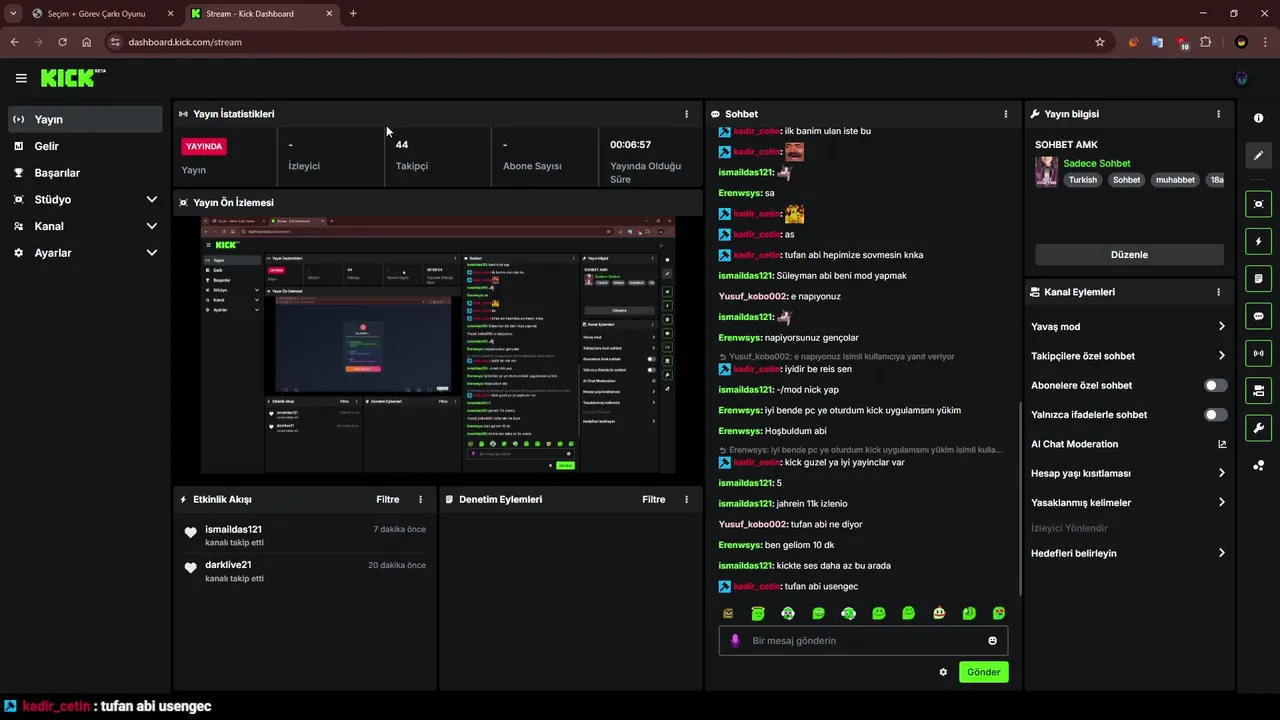1280x720 pixels.
Task: Click the note document icon in the right rail
Action: pos(1258,278)
